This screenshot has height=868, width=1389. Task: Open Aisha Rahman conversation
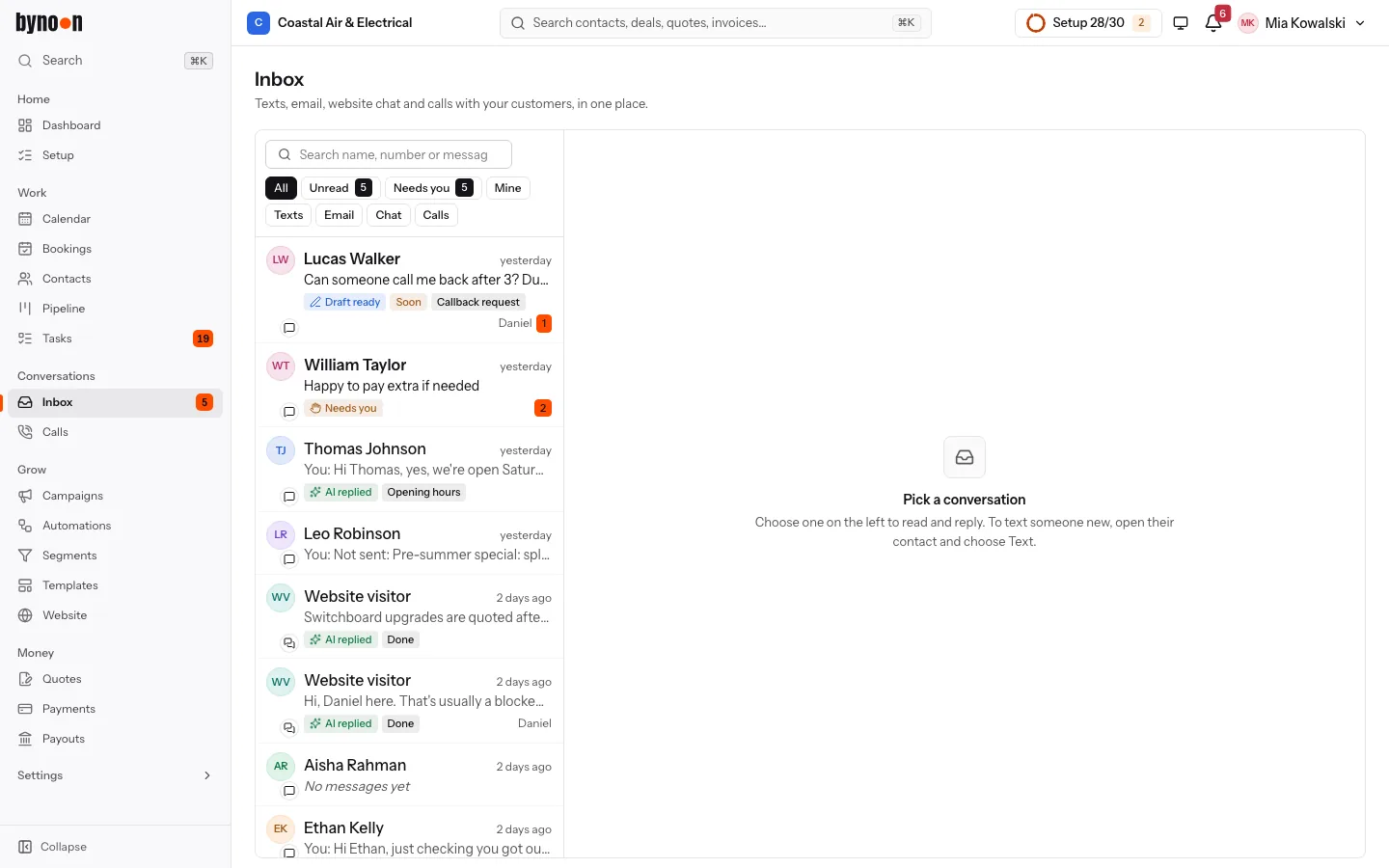click(x=409, y=774)
